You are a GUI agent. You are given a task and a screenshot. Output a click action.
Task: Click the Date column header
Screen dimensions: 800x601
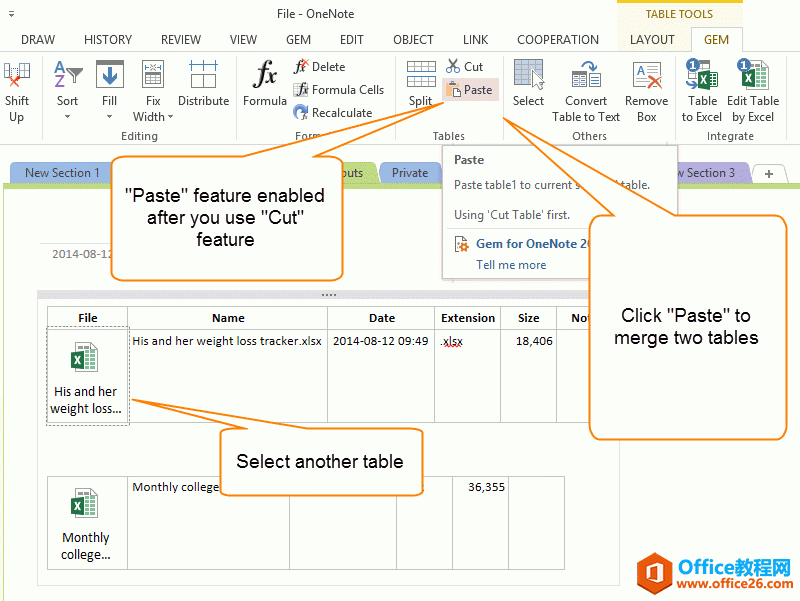tap(381, 318)
